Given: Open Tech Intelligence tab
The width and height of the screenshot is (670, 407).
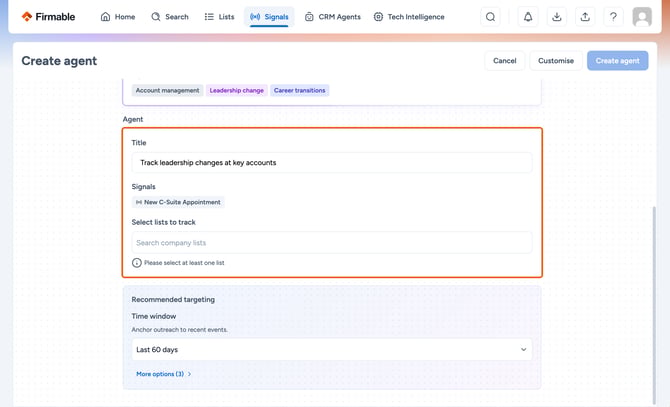Looking at the screenshot, I should click(x=409, y=17).
